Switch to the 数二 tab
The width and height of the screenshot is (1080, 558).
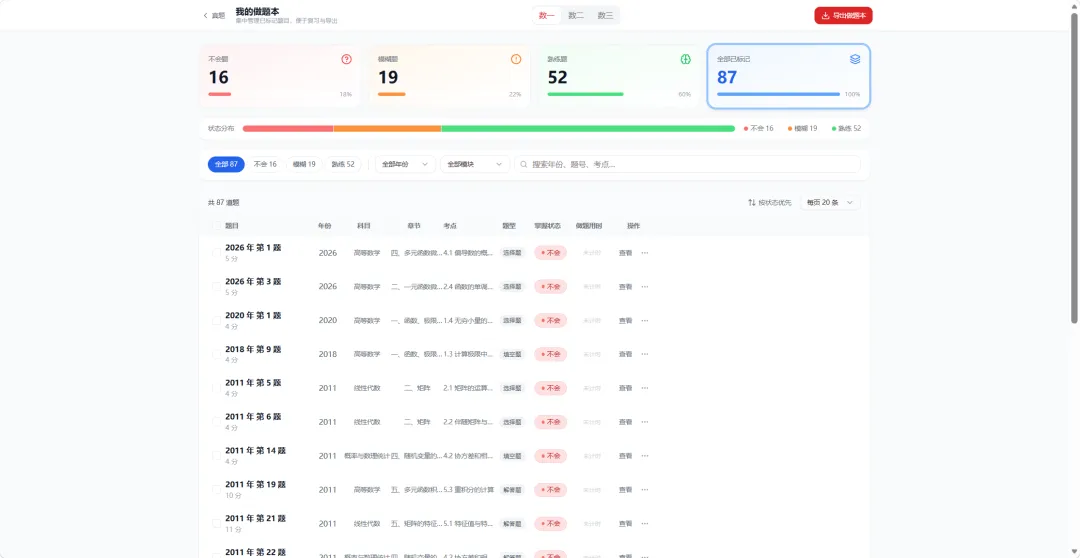click(x=576, y=15)
